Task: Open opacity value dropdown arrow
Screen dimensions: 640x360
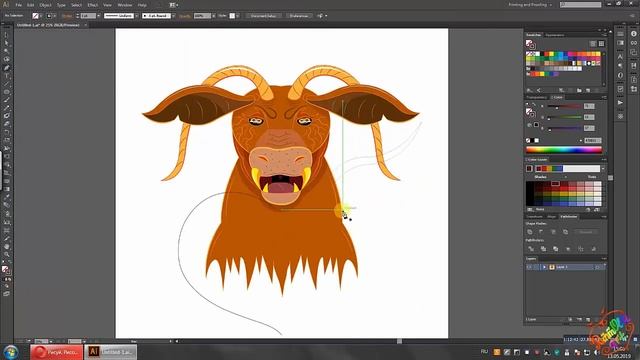Action: [214, 16]
